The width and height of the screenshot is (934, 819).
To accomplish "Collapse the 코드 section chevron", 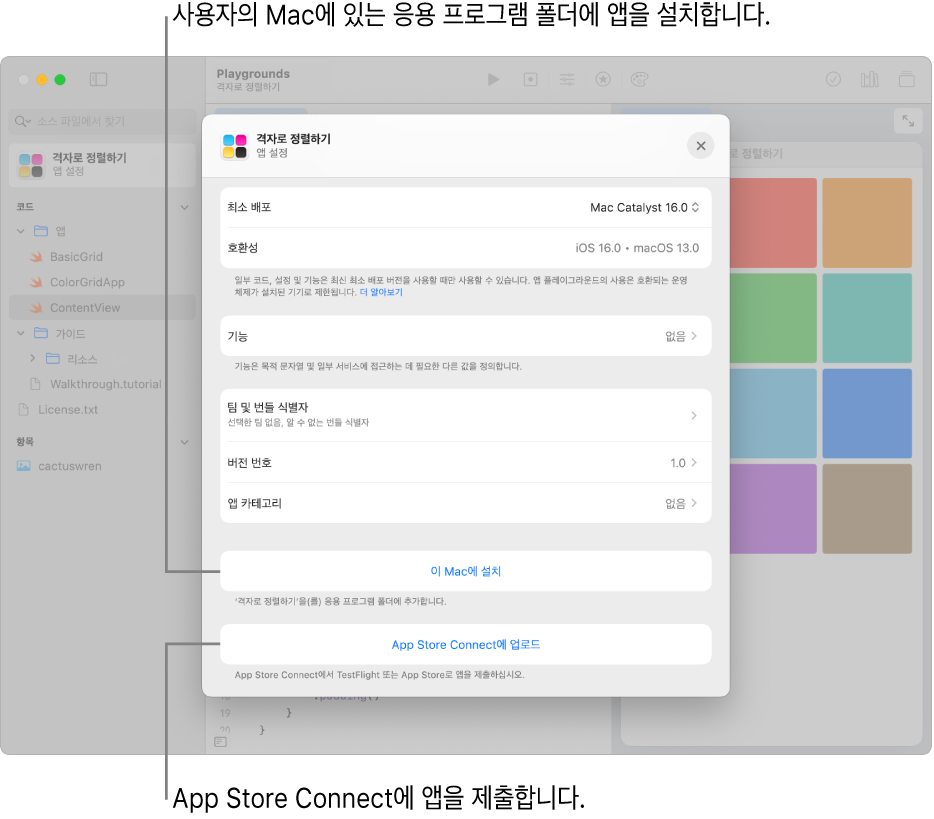I will click(185, 207).
